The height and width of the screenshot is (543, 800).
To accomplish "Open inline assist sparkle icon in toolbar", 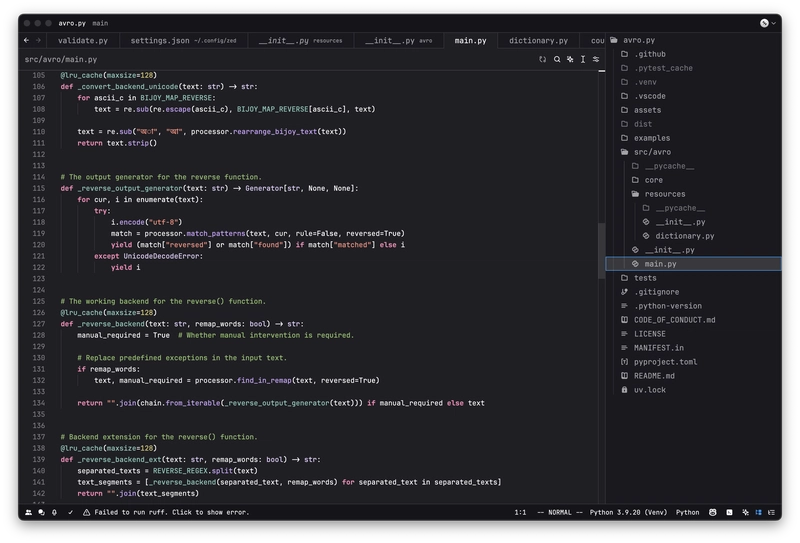I will click(570, 60).
